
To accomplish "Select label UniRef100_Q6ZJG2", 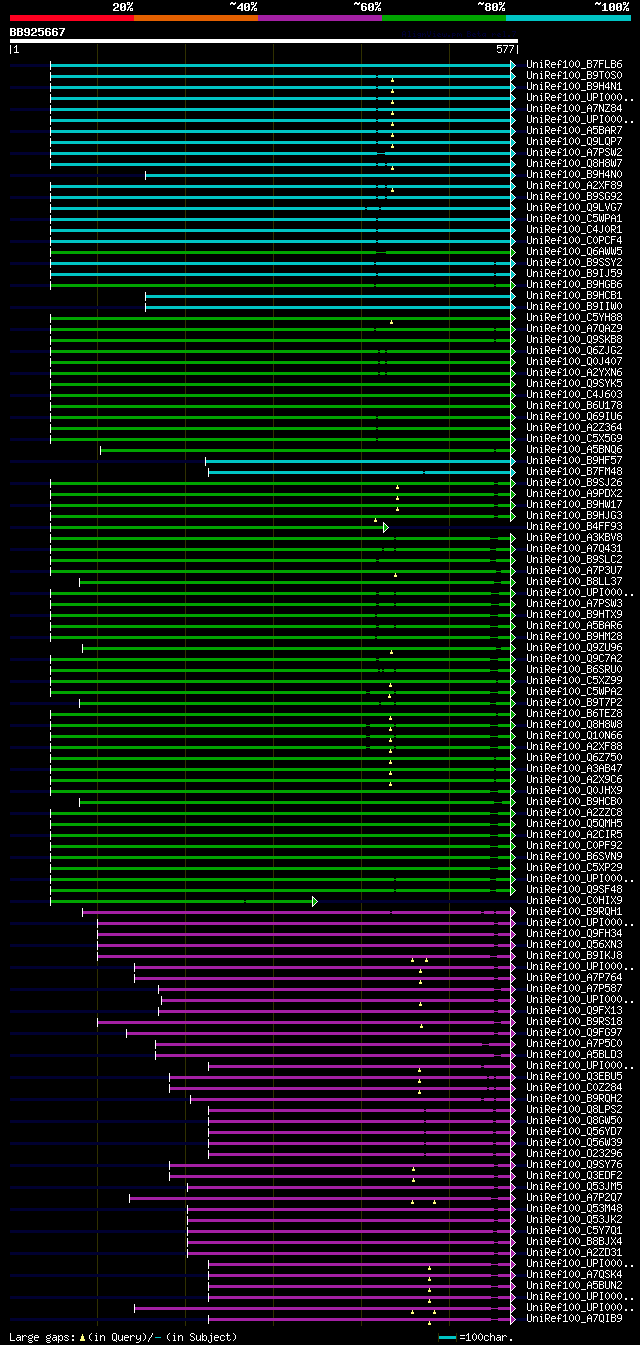I will click(574, 350).
